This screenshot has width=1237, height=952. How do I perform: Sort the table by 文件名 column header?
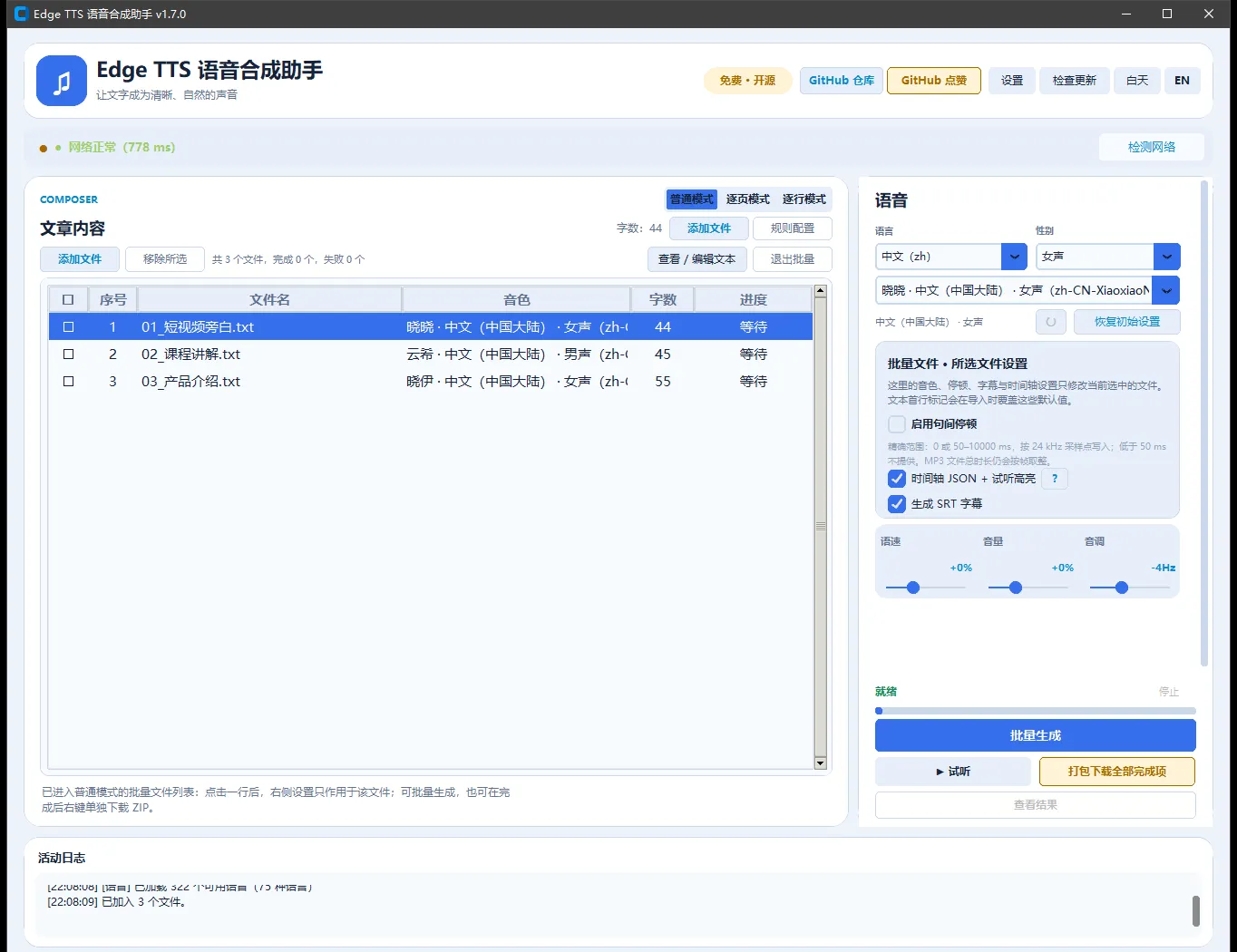point(269,299)
